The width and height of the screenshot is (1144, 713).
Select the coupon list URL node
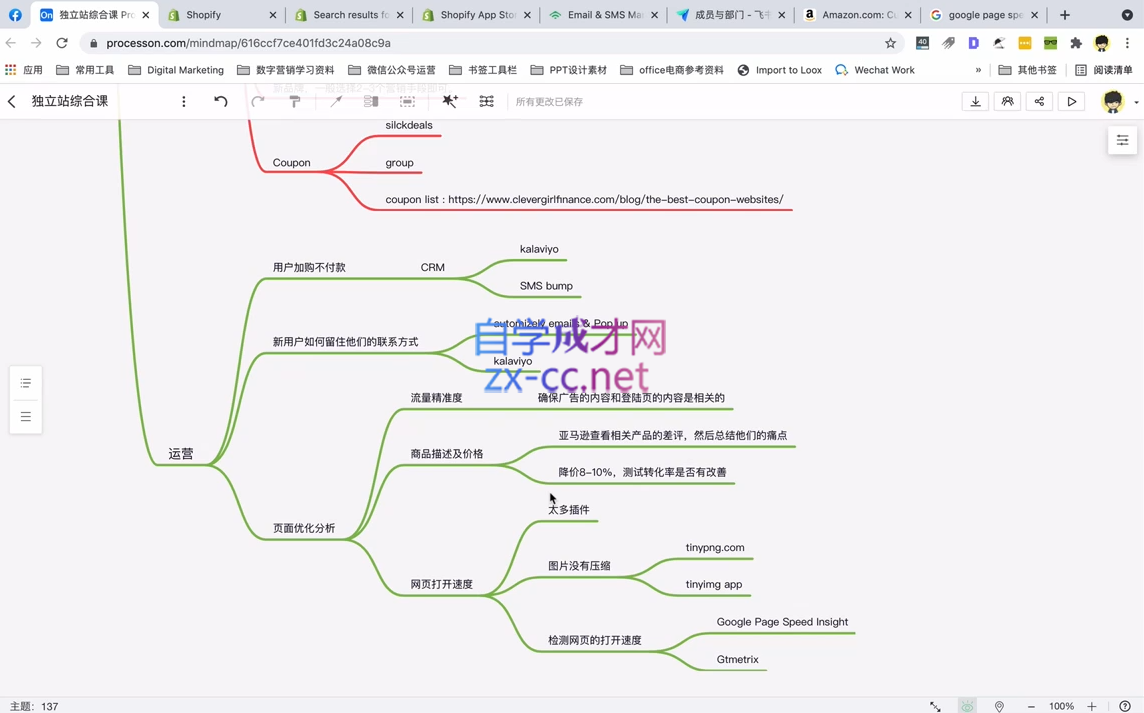(584, 199)
